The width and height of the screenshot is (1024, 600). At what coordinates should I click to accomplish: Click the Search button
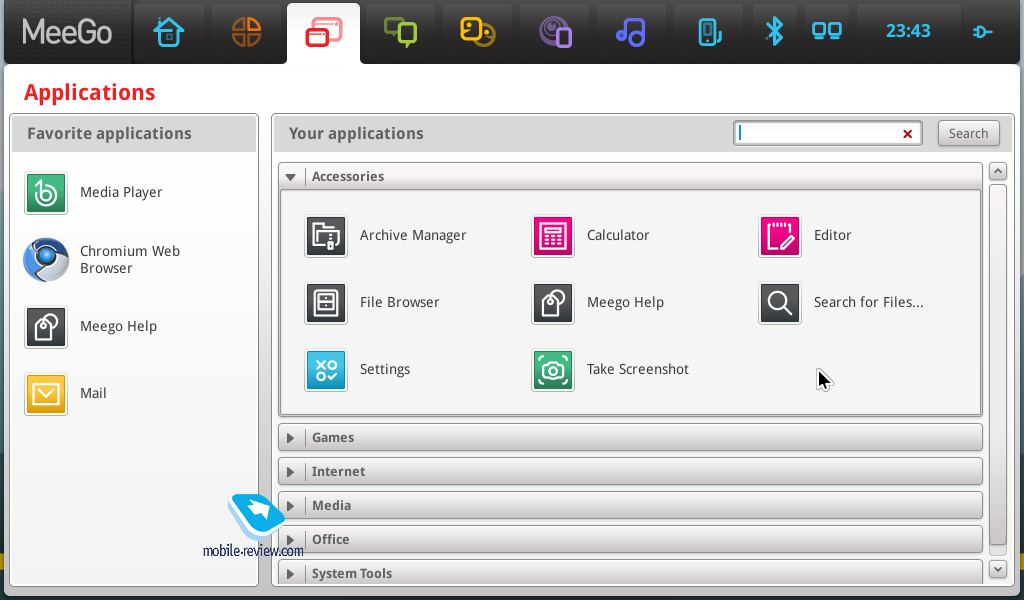click(968, 133)
